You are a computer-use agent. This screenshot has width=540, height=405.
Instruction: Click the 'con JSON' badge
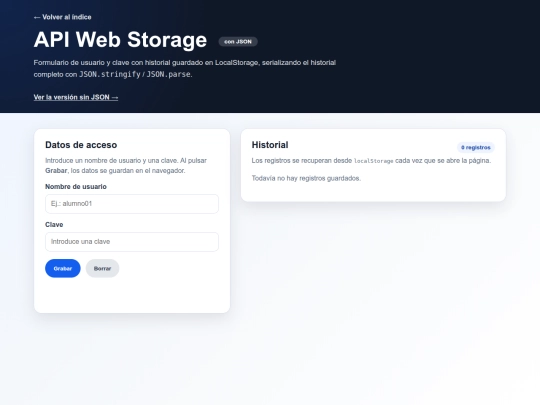(x=238, y=42)
